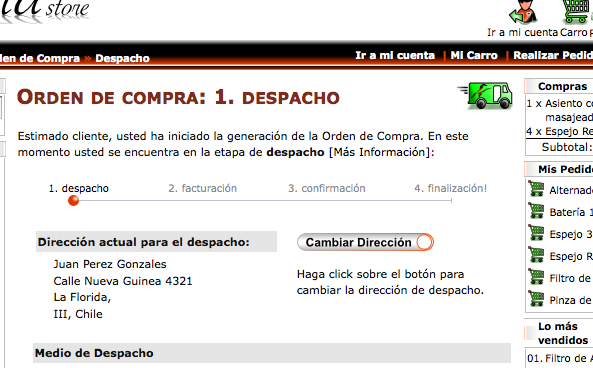Open the 'Pinza de' order link

(571, 300)
